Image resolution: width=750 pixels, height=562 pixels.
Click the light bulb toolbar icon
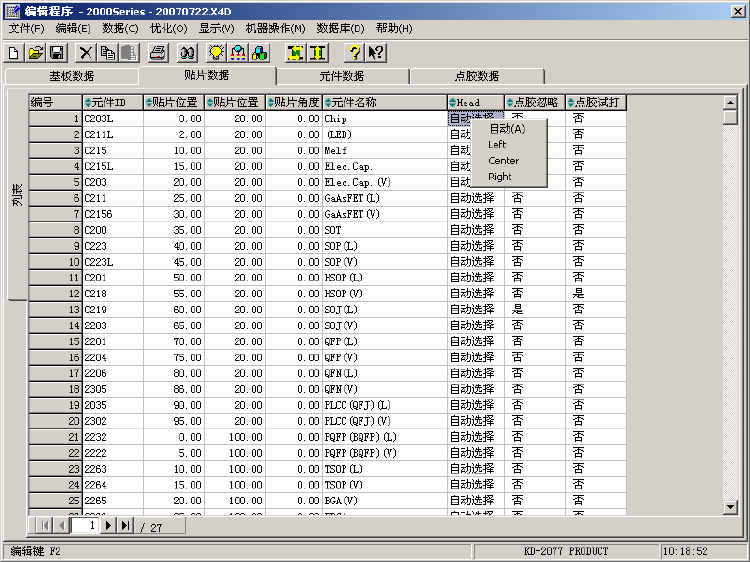point(216,52)
